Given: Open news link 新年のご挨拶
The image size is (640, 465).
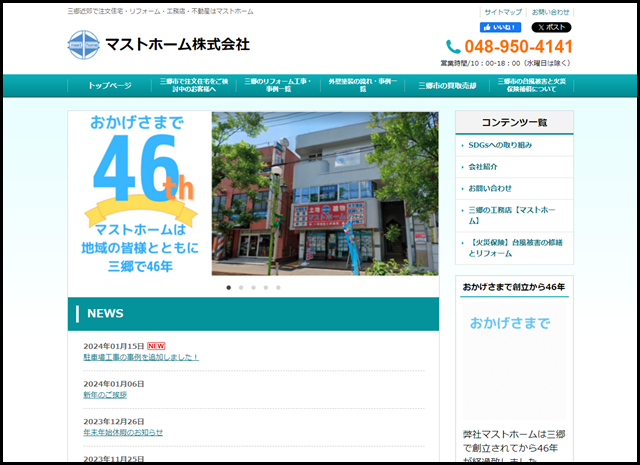Looking at the screenshot, I should 105,395.
